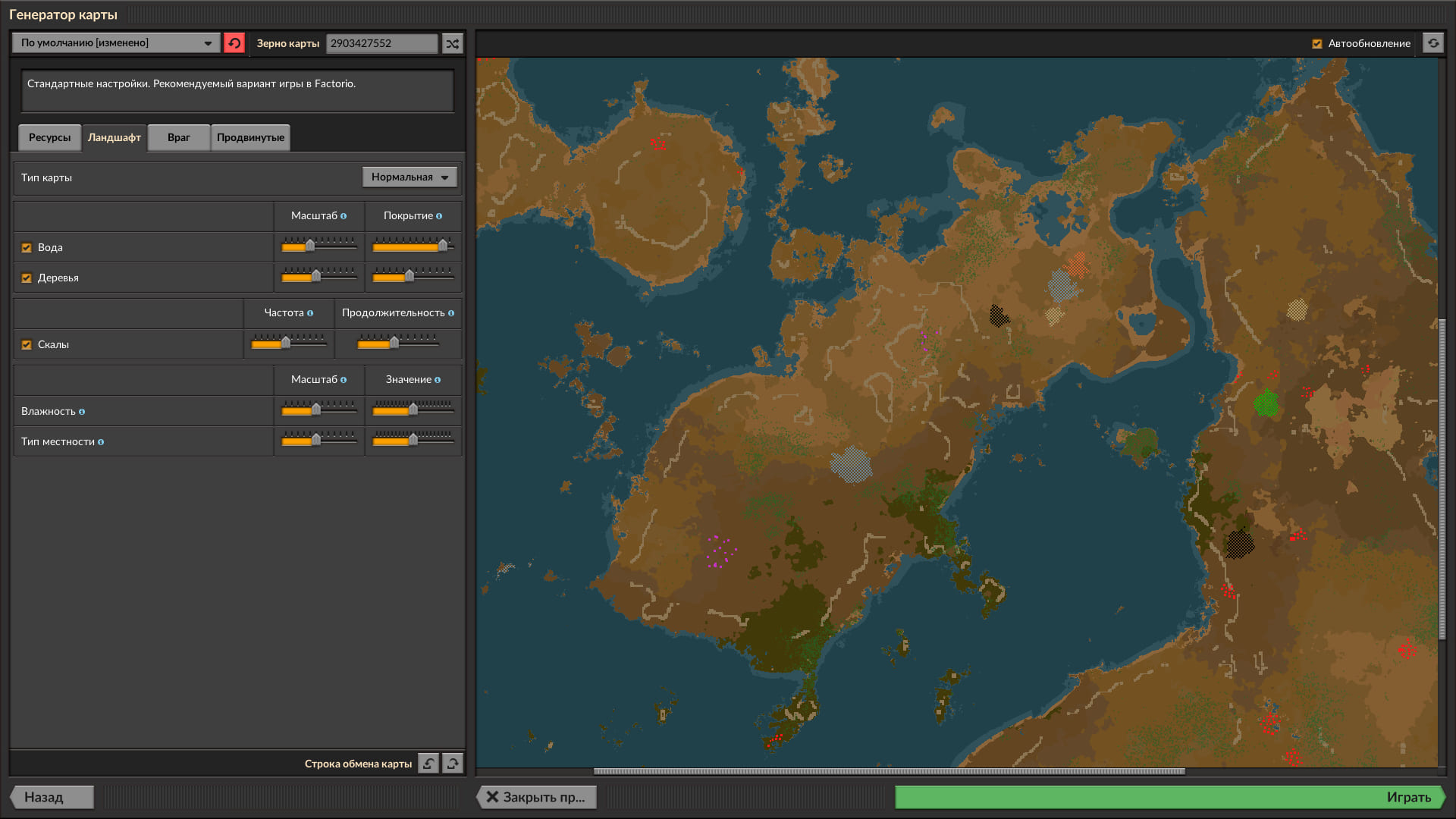
Task: Expand the Нормальная map type dropdown
Action: coord(409,177)
